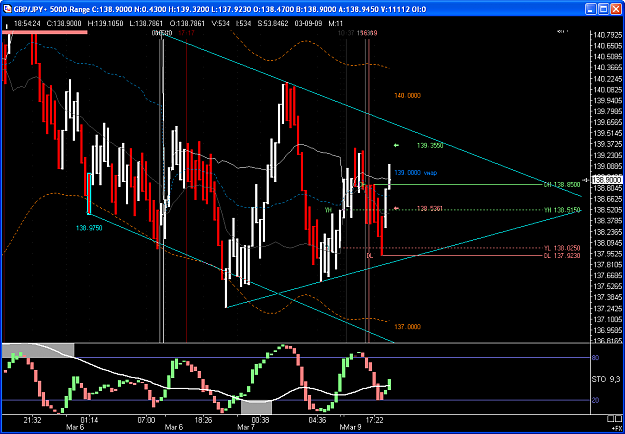The height and width of the screenshot is (434, 625).
Task: Click the STO 9,3 indicator label
Action: point(605,379)
